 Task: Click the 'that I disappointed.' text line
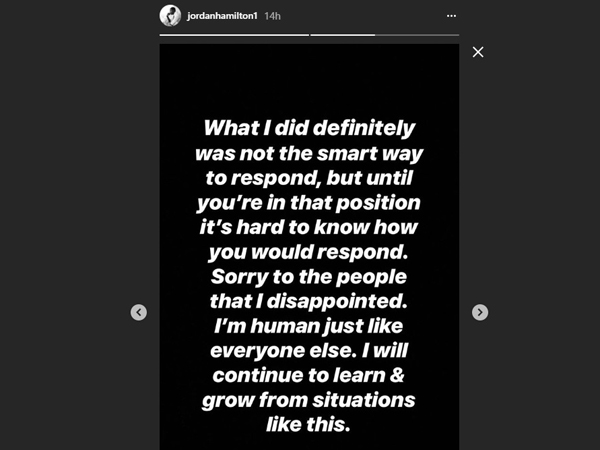(309, 302)
